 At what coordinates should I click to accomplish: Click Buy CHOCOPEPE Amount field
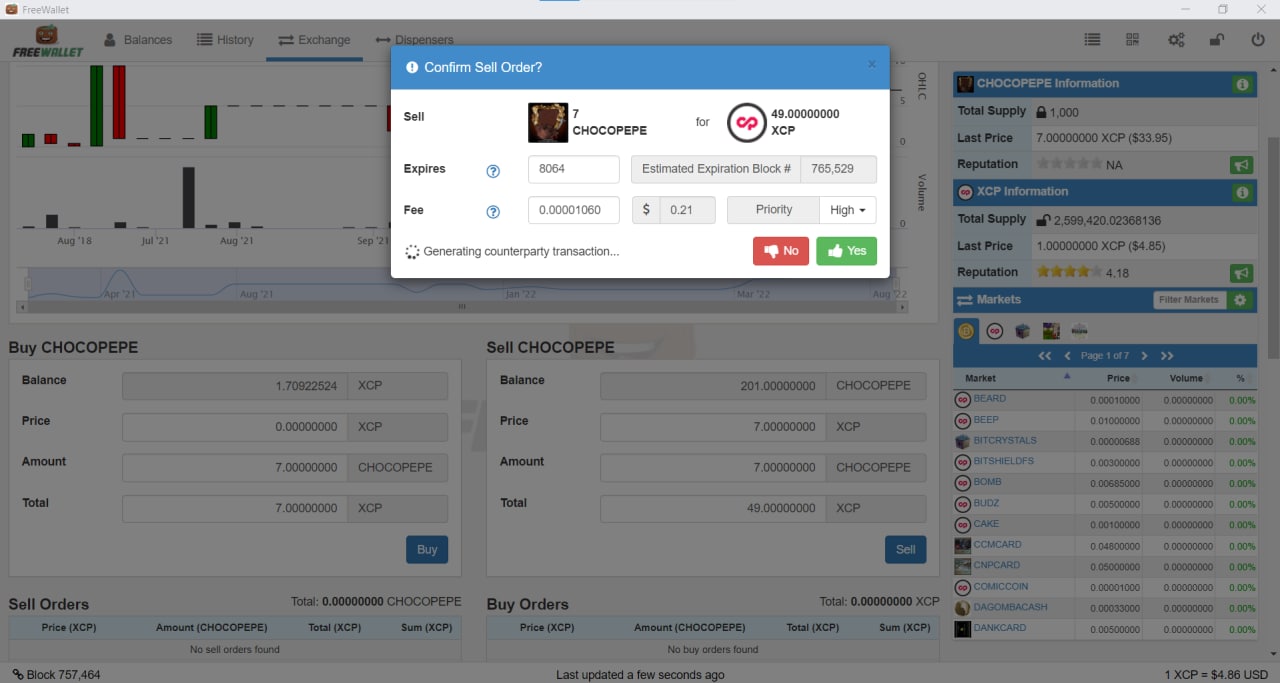point(235,467)
